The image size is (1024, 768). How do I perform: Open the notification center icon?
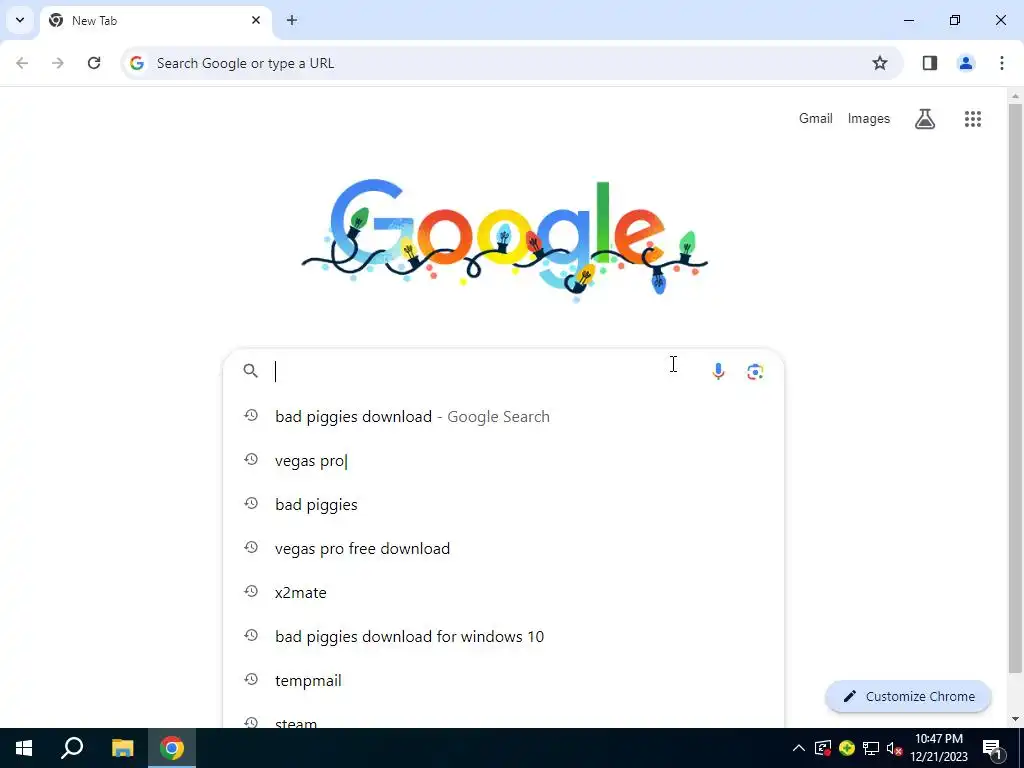(x=993, y=748)
